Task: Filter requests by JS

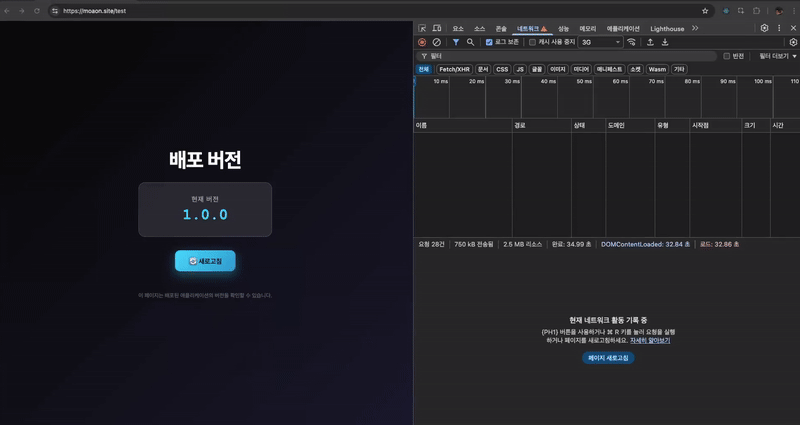Action: coord(520,69)
